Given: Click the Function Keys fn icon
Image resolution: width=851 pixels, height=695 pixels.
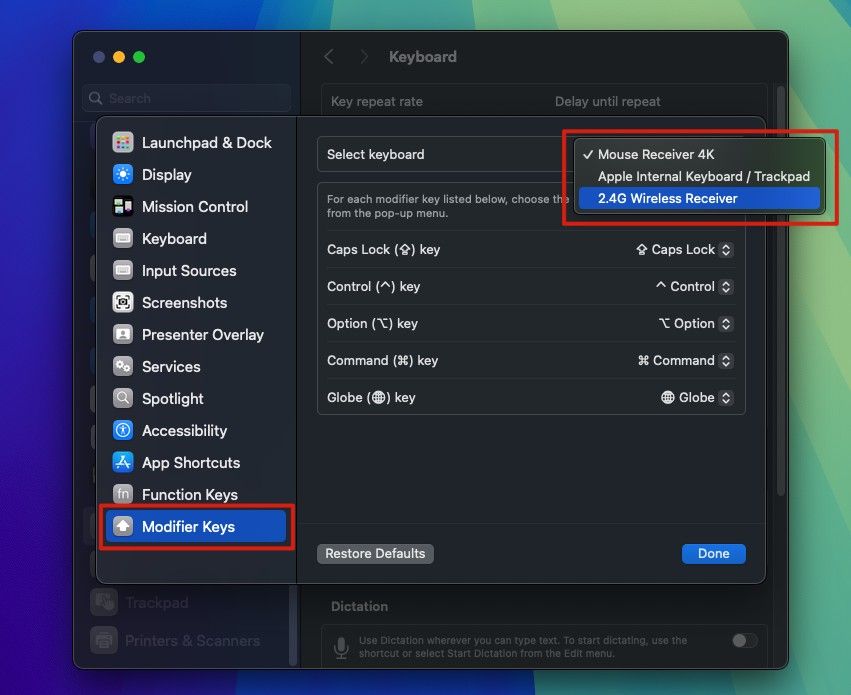Looking at the screenshot, I should 123,495.
